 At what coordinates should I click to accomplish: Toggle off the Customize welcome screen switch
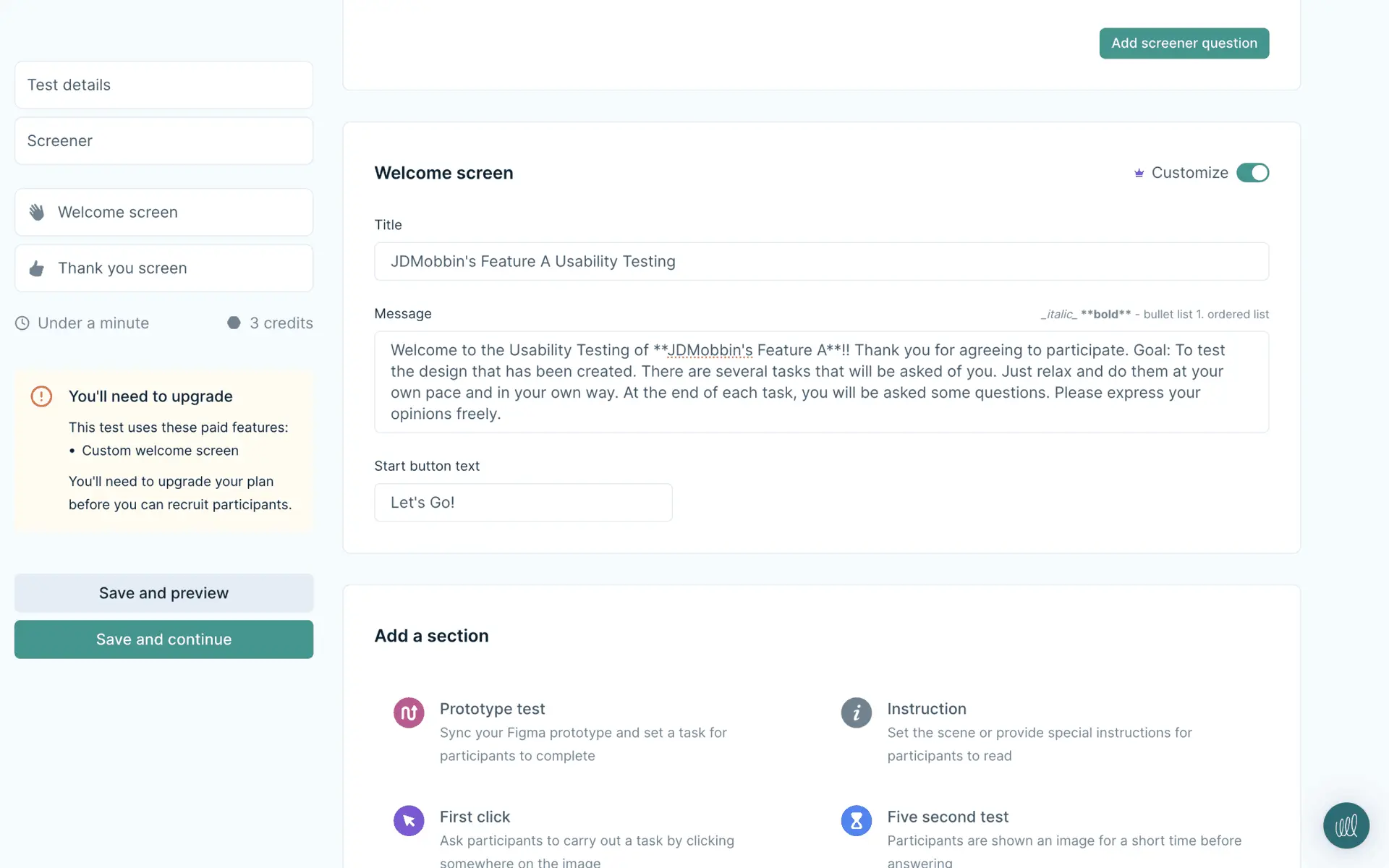pos(1252,173)
